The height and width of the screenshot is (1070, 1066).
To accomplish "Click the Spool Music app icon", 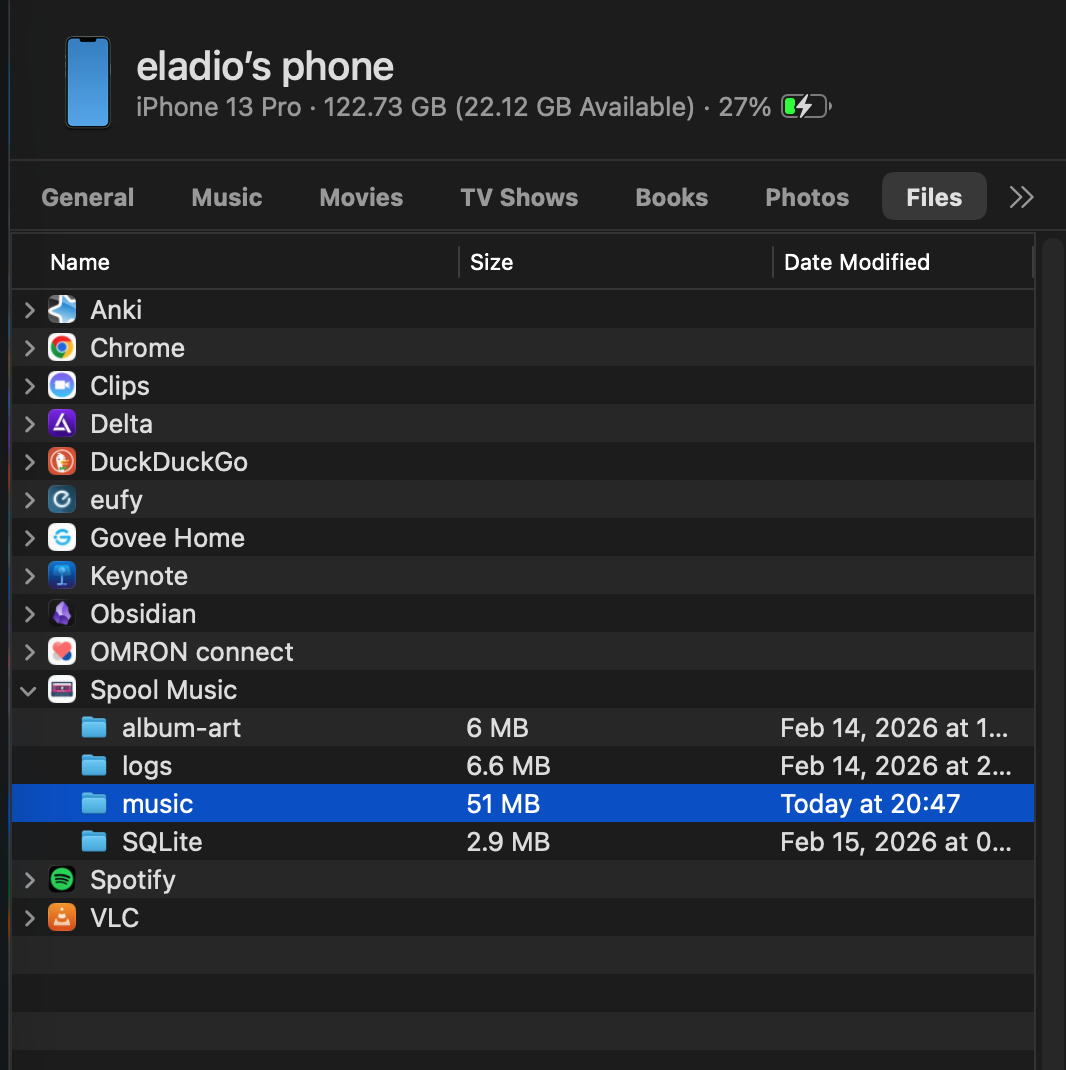I will click(x=62, y=690).
